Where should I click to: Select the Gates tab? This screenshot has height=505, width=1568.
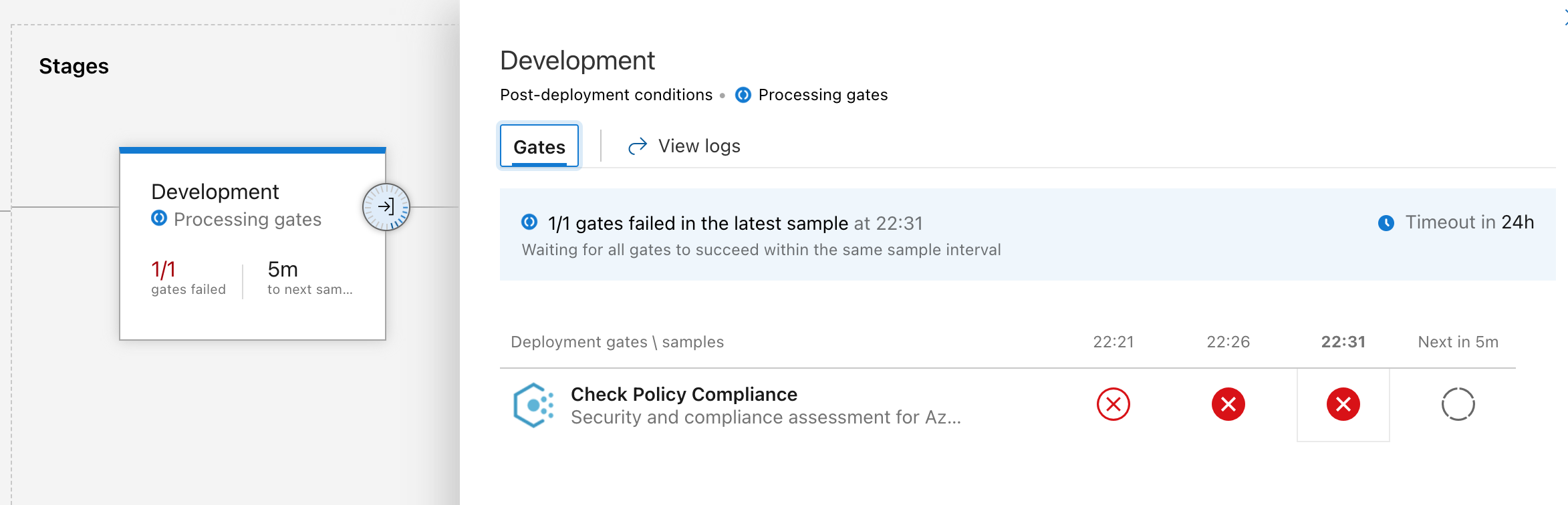pos(539,146)
